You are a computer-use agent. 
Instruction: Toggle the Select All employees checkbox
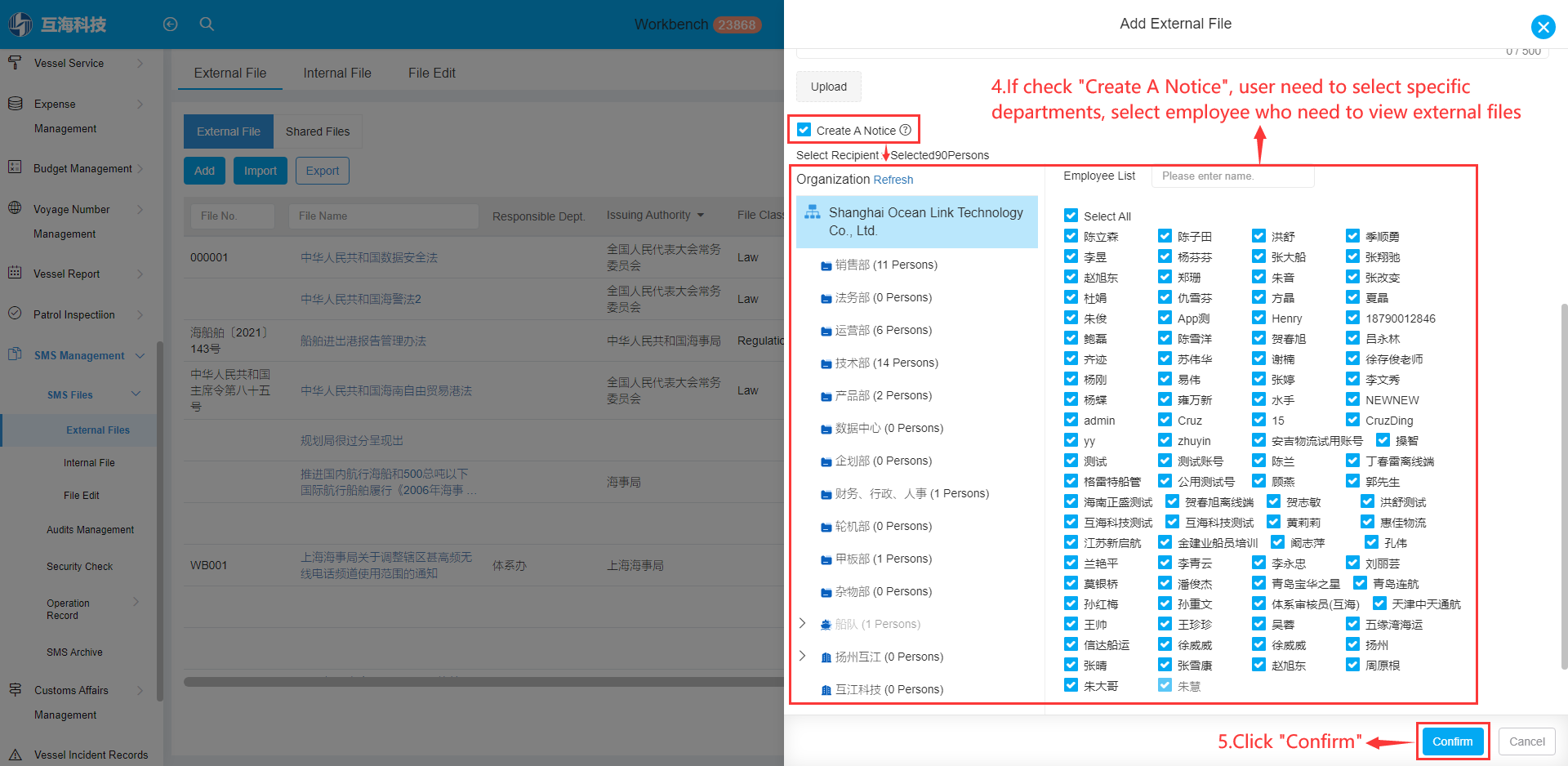point(1071,216)
